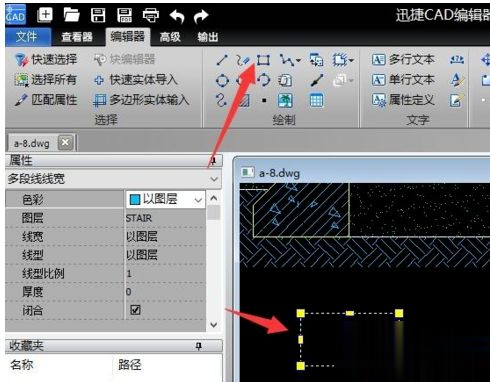
Task: Click the top-right yellow grip of selected rectangle
Action: [399, 313]
